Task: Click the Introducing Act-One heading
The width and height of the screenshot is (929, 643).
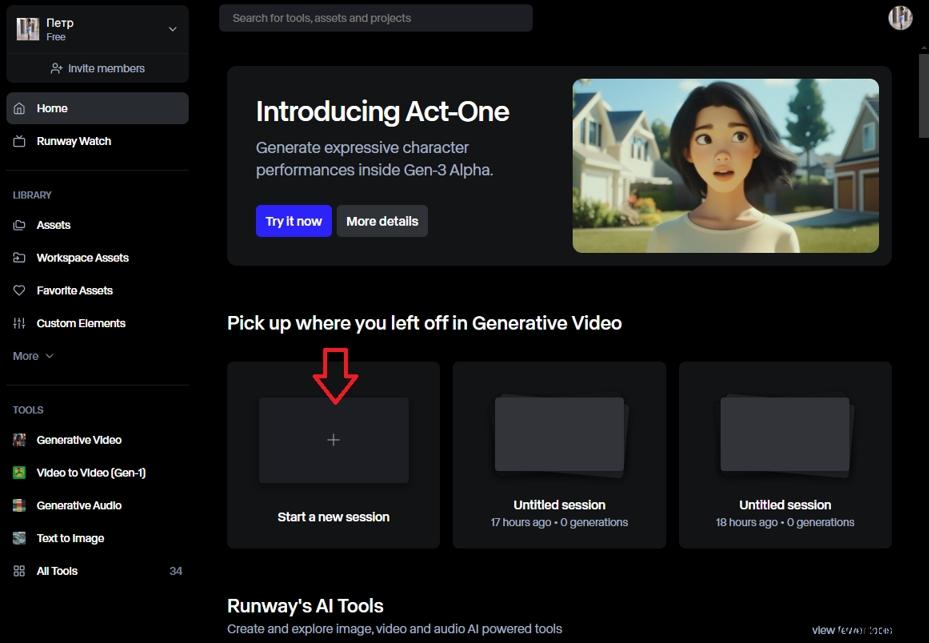Action: click(x=383, y=111)
